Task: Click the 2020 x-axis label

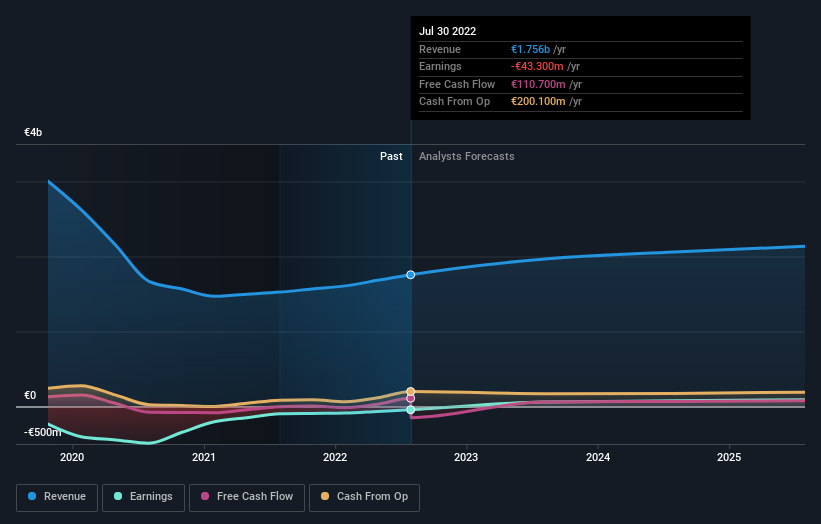Action: pos(72,457)
